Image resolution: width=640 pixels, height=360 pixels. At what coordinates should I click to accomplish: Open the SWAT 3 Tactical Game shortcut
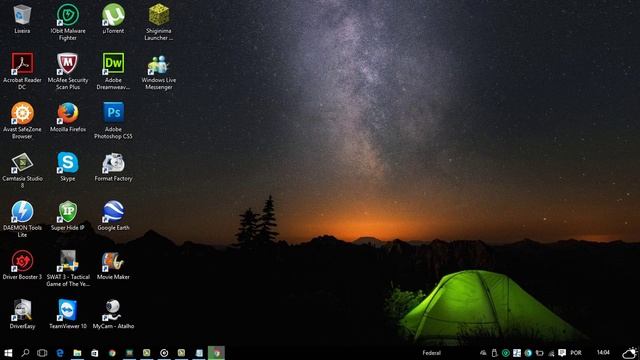pos(68,268)
